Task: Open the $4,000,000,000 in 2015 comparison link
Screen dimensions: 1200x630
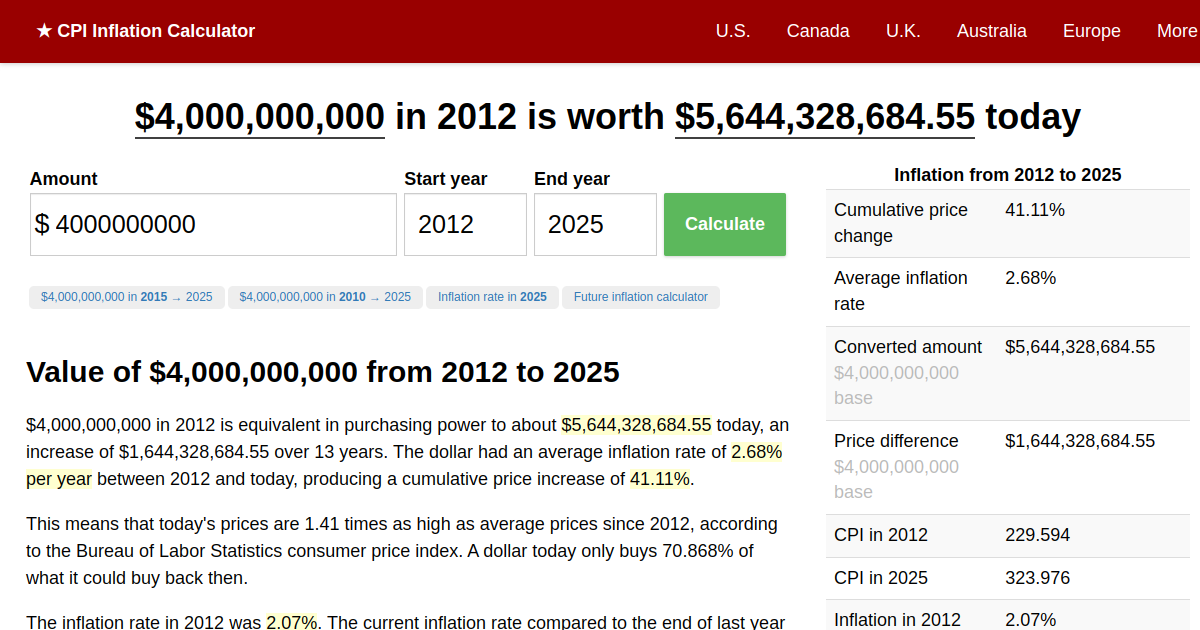Action: [x=126, y=297]
